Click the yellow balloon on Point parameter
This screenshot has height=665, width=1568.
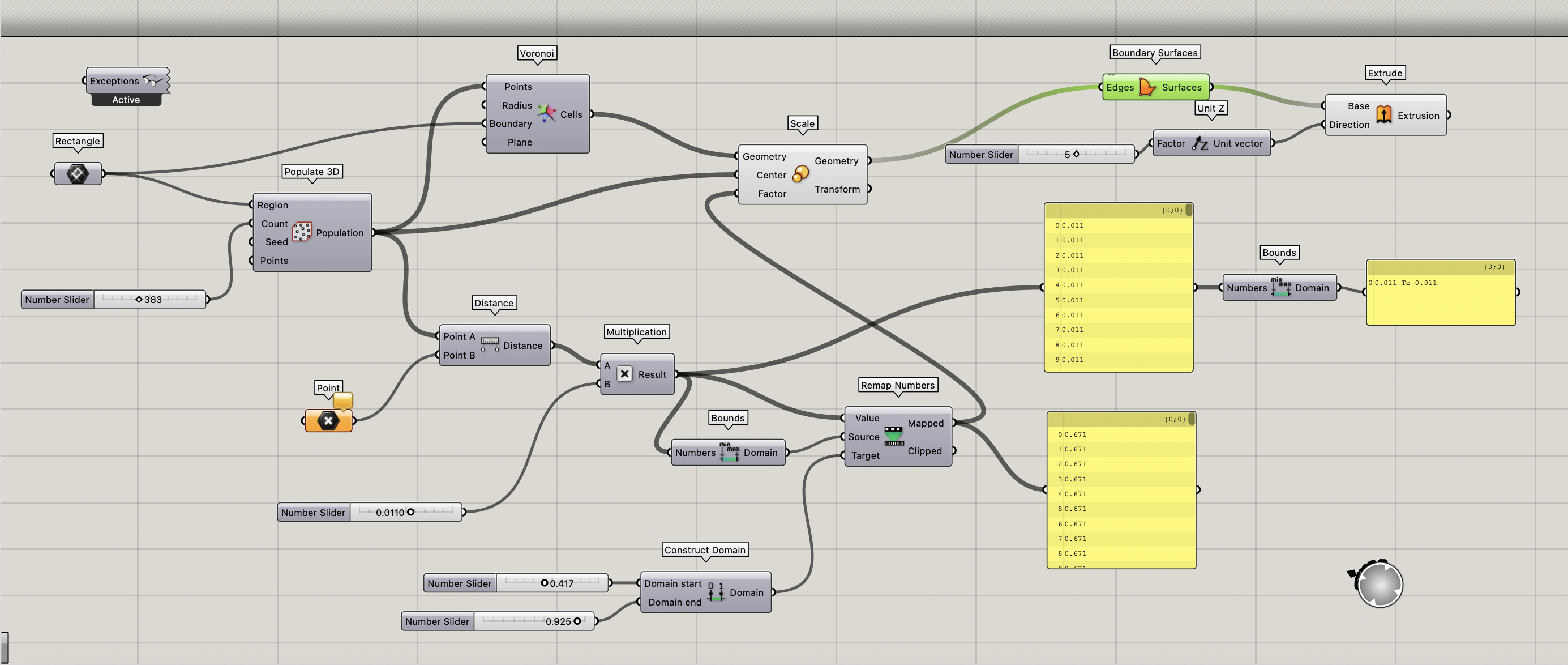tap(342, 400)
